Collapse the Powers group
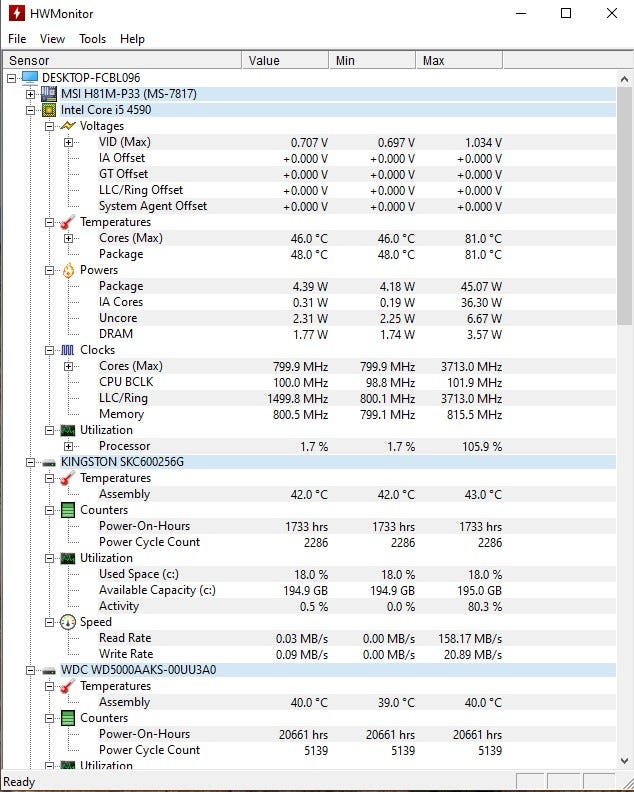This screenshot has width=634, height=792. (50, 270)
